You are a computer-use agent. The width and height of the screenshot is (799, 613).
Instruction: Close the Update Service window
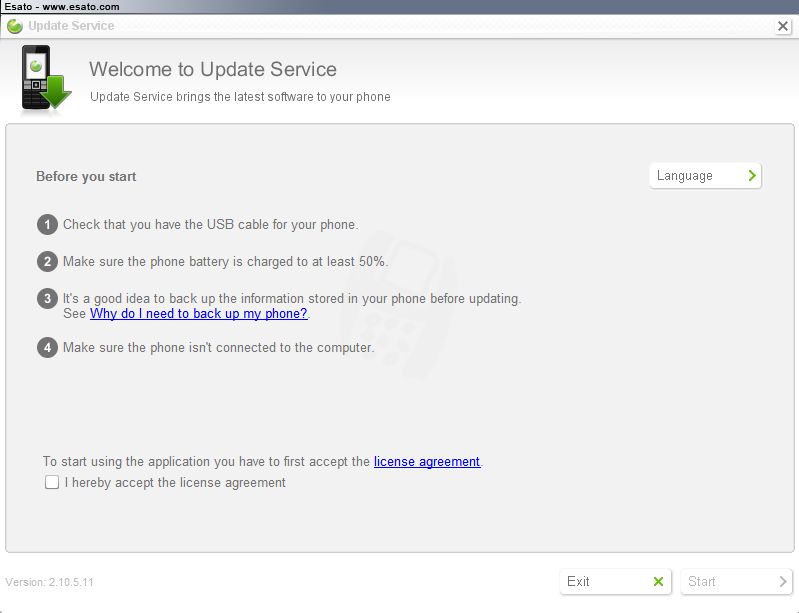[x=783, y=26]
